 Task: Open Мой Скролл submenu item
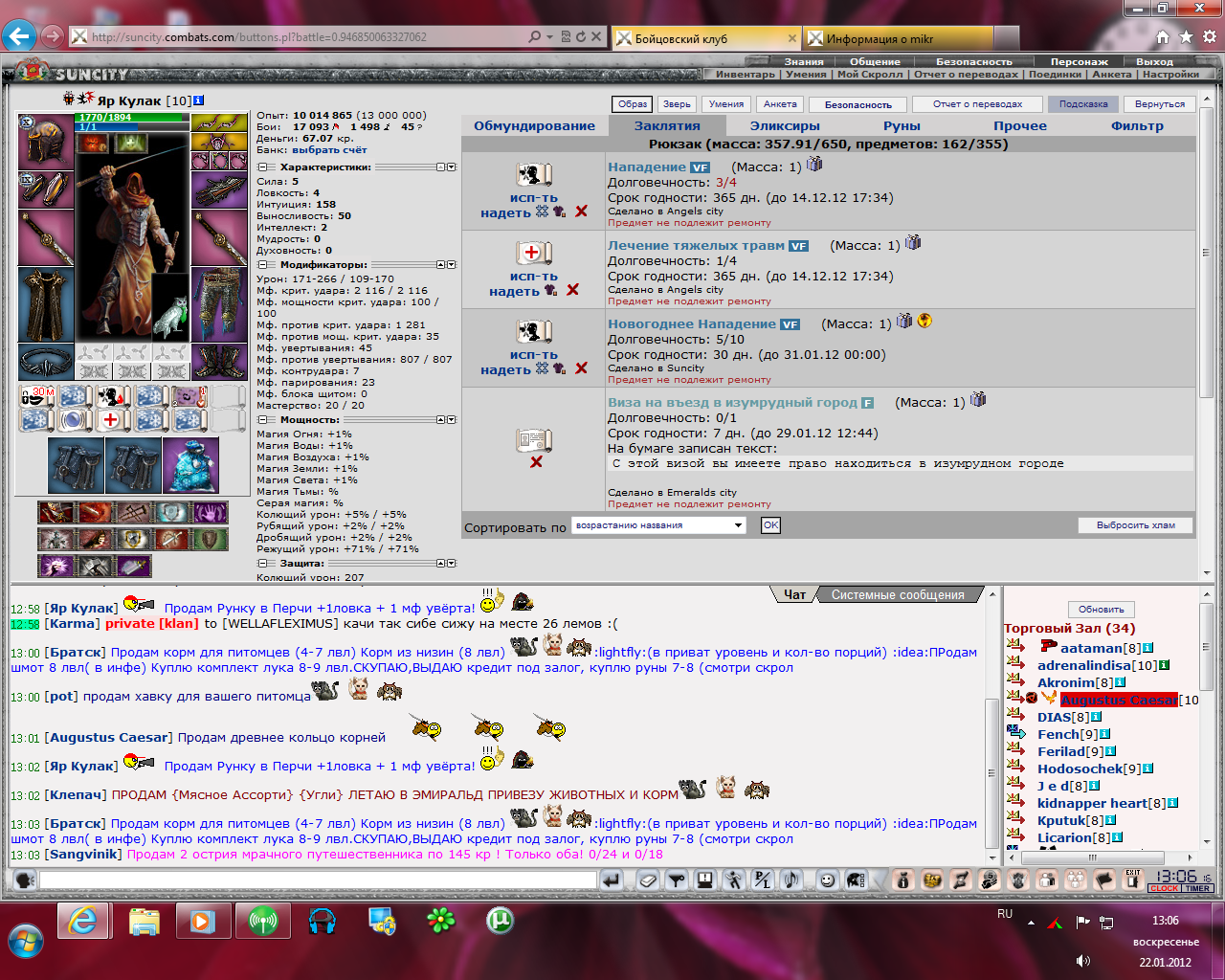pyautogui.click(x=869, y=74)
